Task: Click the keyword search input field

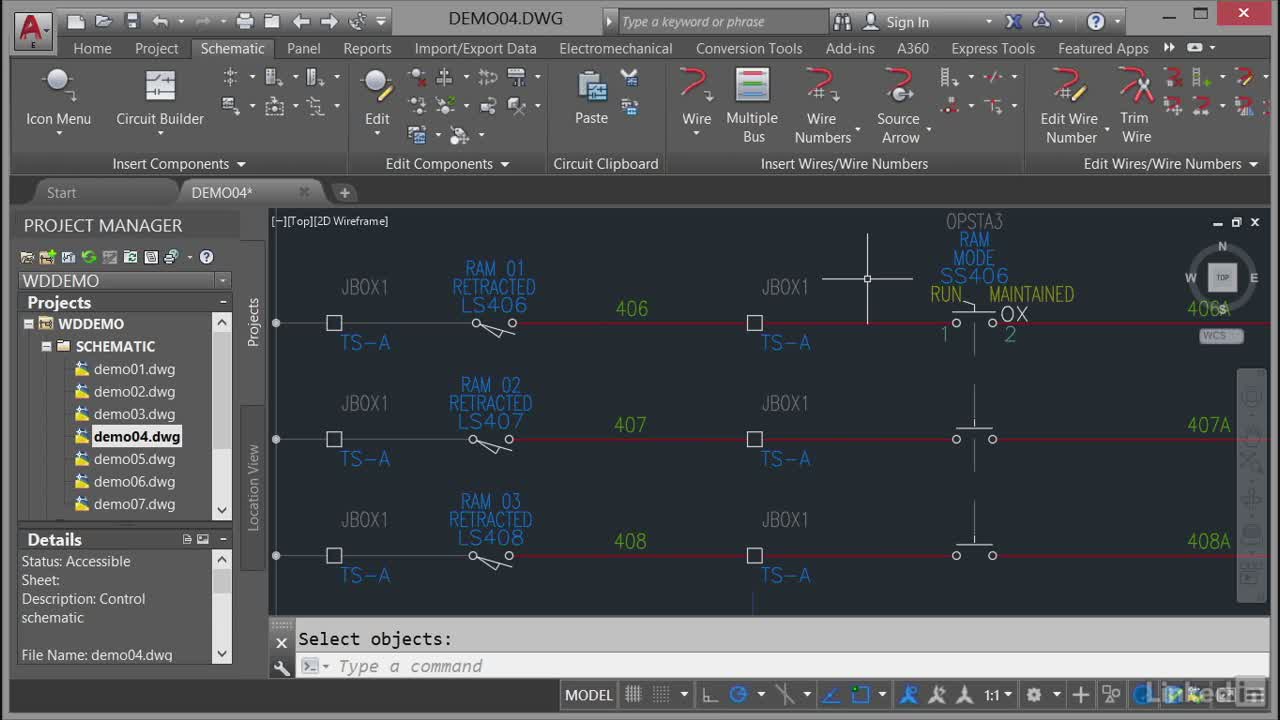Action: tap(723, 21)
